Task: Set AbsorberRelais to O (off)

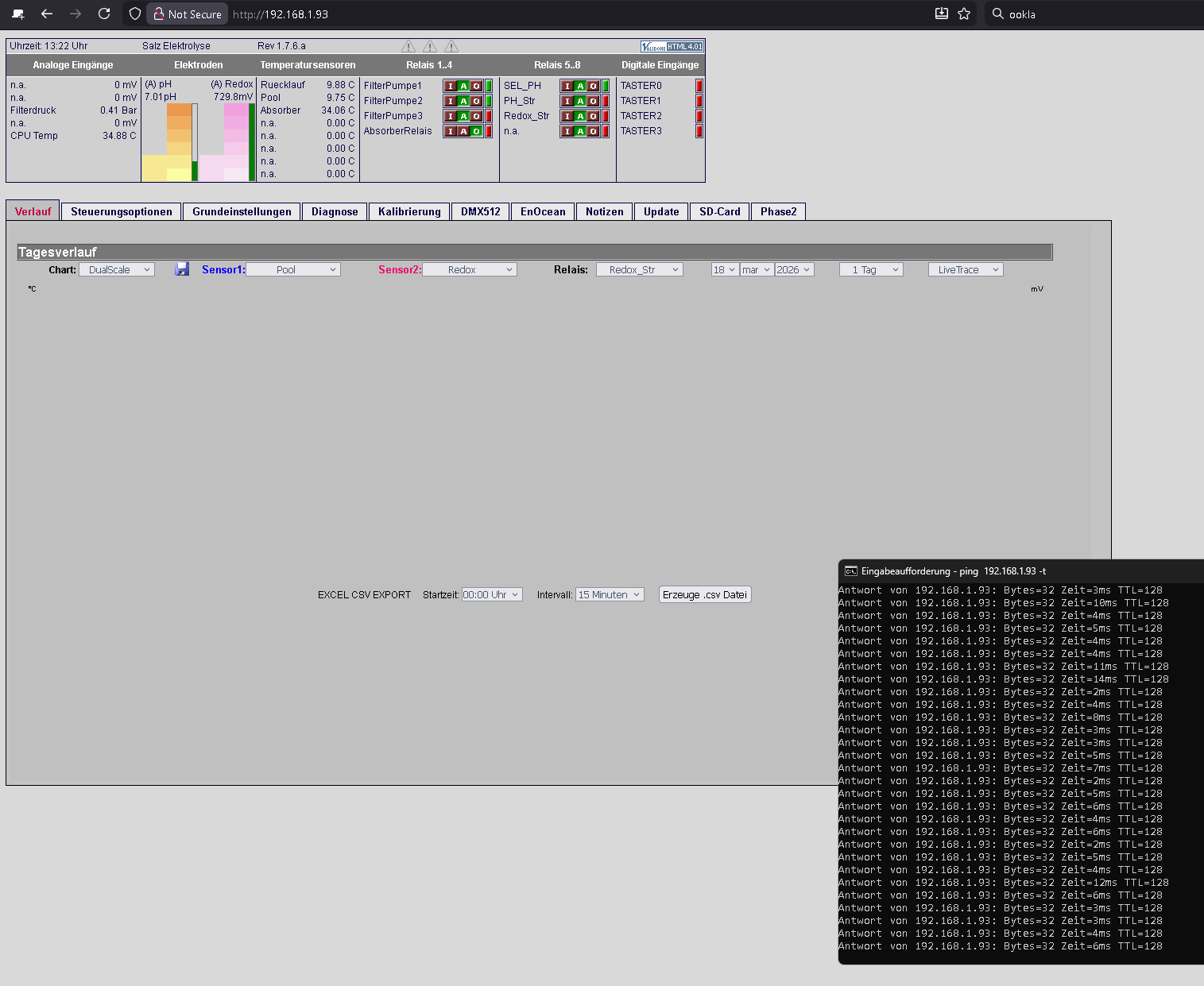Action: pyautogui.click(x=476, y=131)
